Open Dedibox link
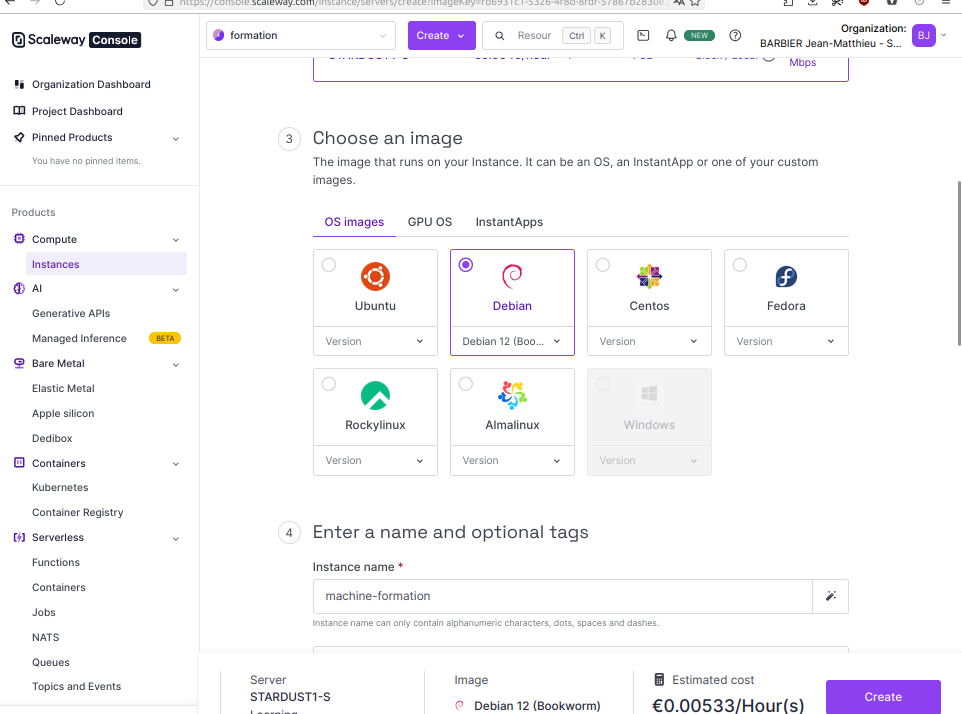The image size is (962, 714). (52, 439)
